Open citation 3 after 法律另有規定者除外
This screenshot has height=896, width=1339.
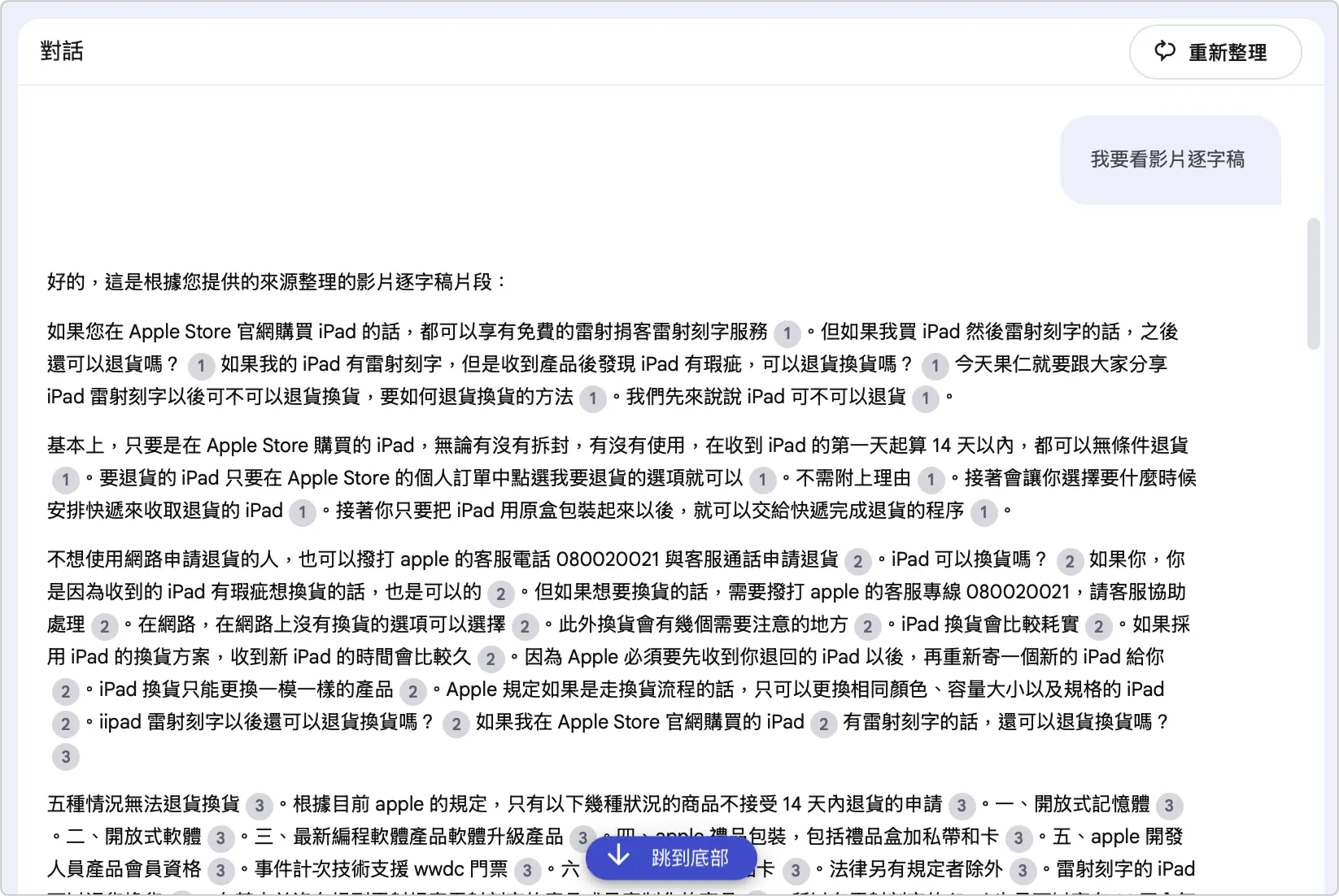(x=1023, y=870)
